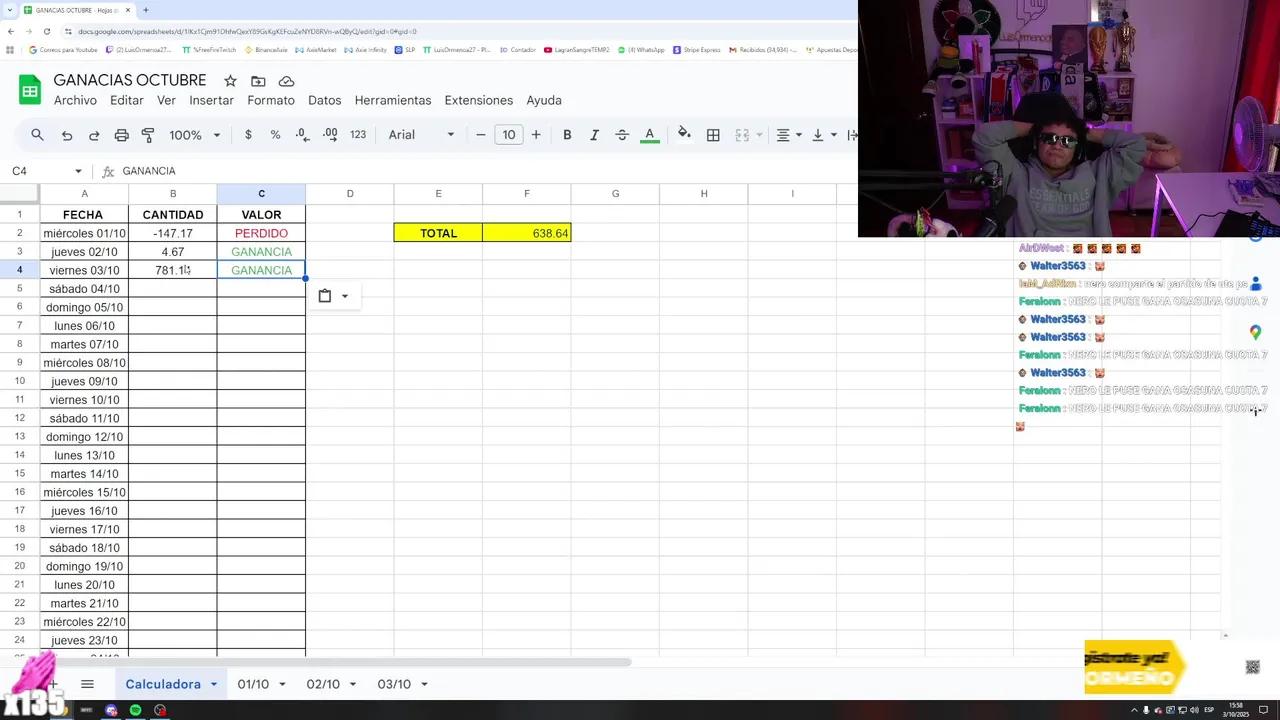Open the Calculadora sheet tab menu arrow
Screen dimensions: 1280x720
pyautogui.click(x=214, y=684)
